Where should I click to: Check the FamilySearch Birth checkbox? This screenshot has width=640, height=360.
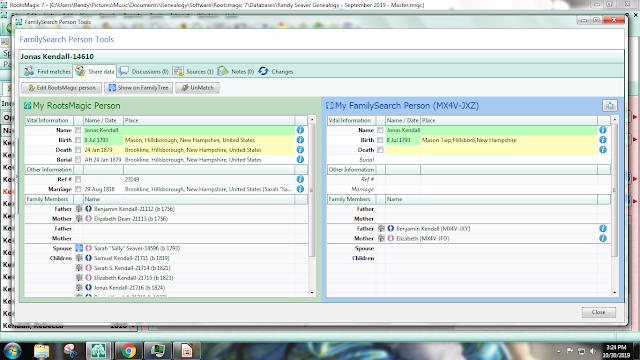coord(380,140)
